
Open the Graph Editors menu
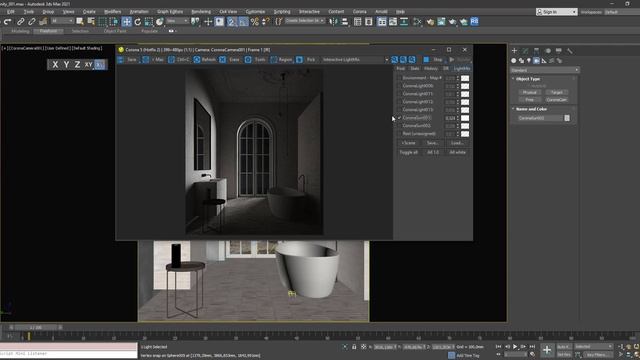point(170,12)
